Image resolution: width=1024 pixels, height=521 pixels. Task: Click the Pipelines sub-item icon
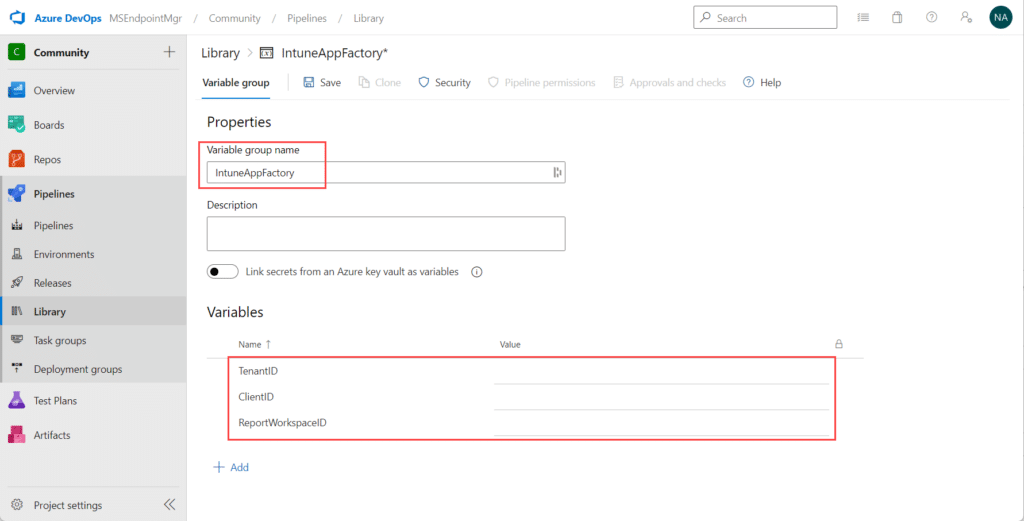click(x=18, y=225)
